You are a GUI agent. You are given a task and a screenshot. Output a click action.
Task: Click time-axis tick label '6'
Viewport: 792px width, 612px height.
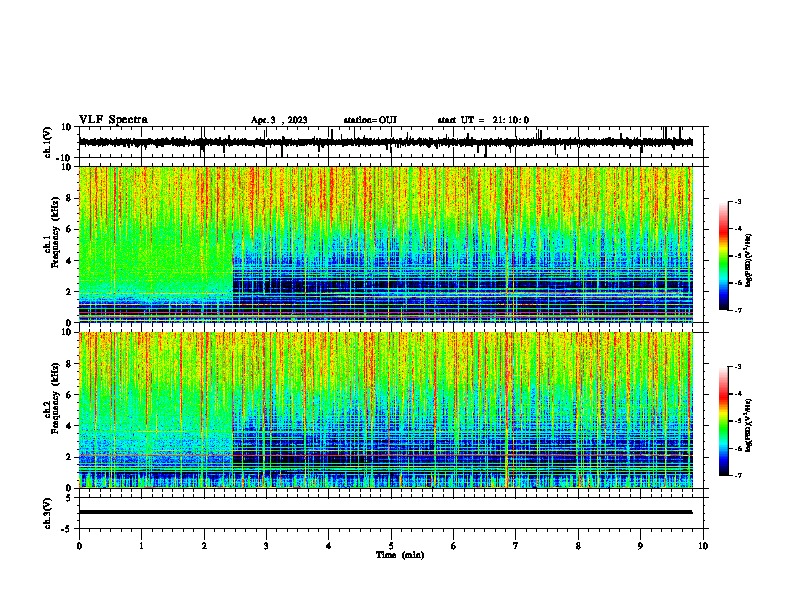[454, 546]
